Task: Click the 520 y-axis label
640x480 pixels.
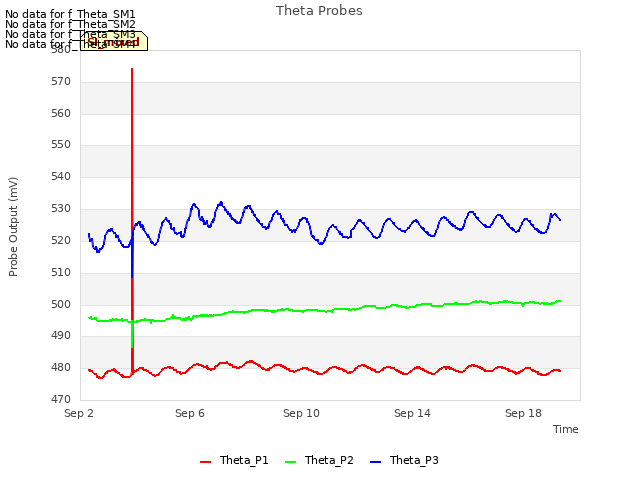Action: 61,240
